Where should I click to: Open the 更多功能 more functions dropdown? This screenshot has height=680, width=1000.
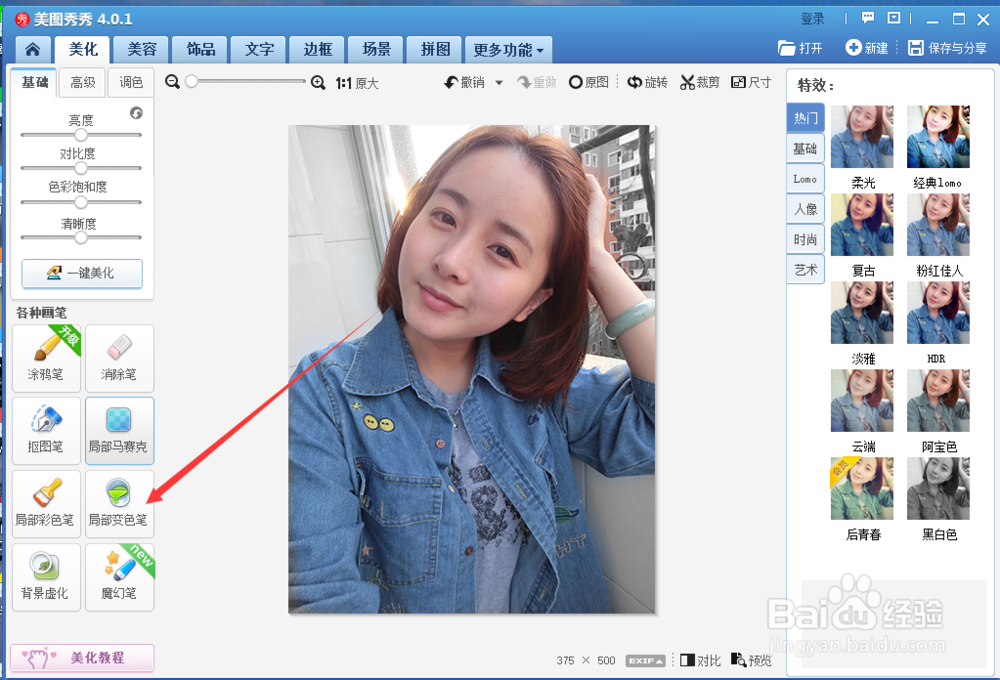click(508, 48)
